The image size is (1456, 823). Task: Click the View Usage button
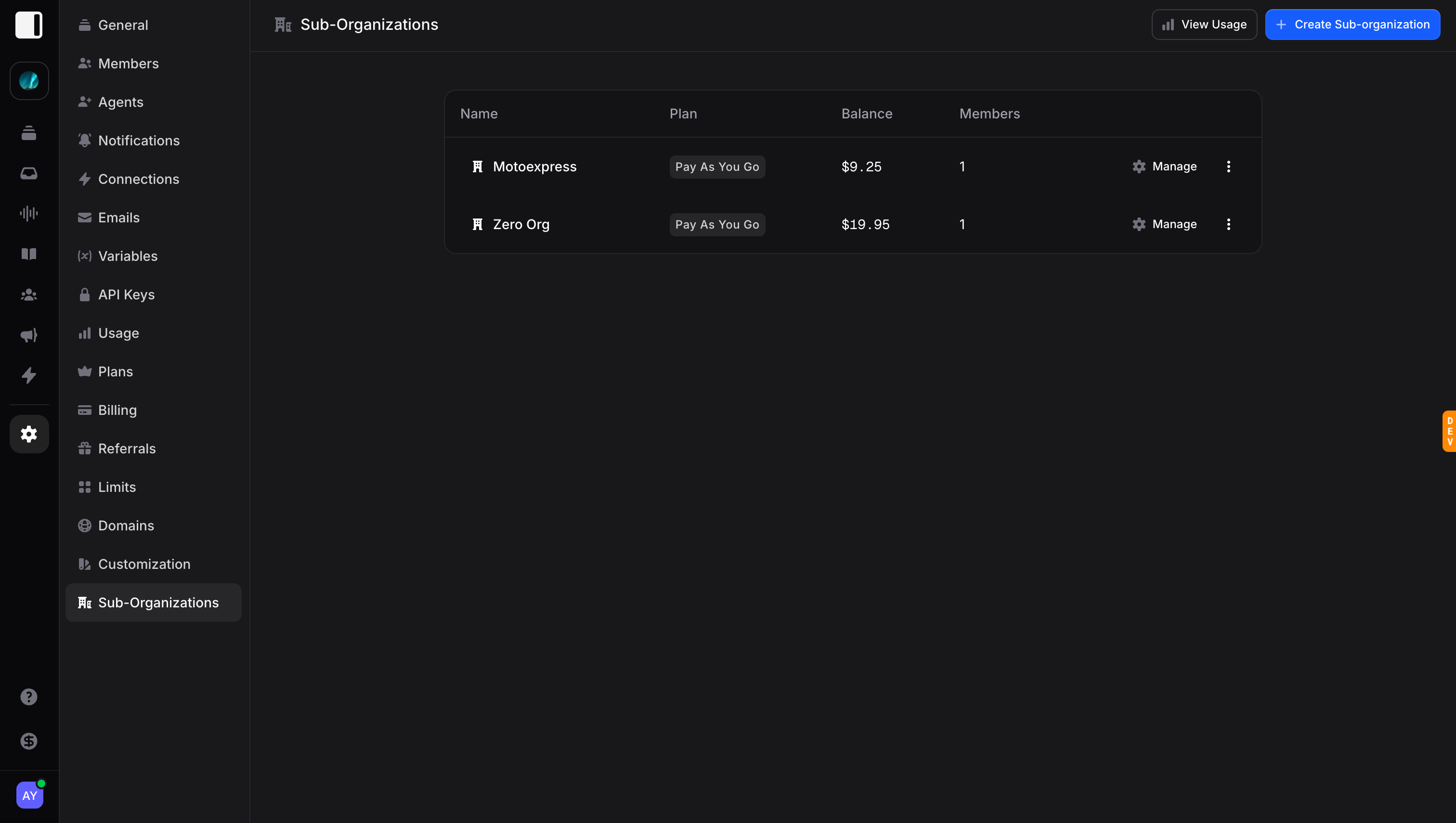(x=1203, y=25)
